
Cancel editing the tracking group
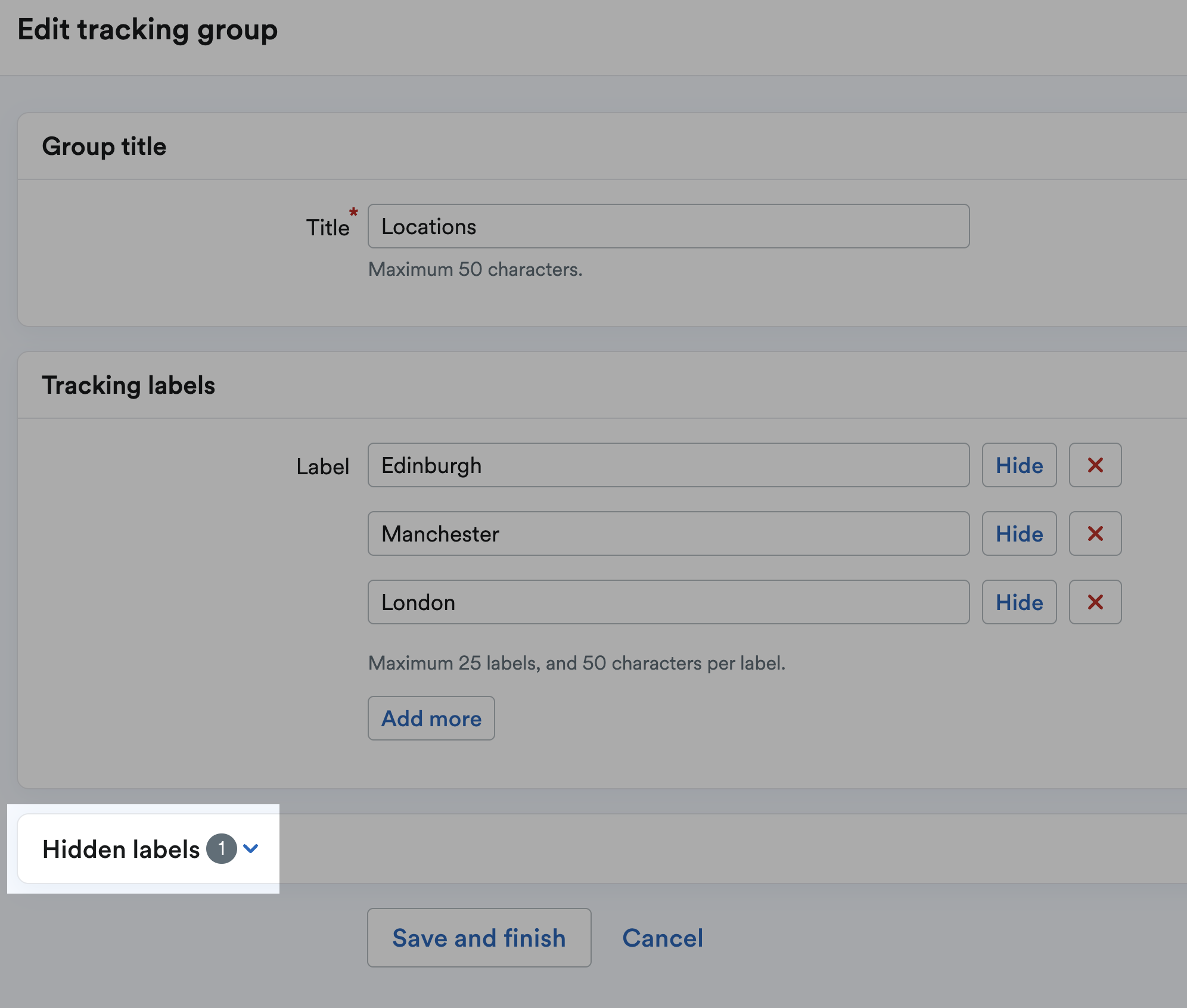tap(663, 938)
